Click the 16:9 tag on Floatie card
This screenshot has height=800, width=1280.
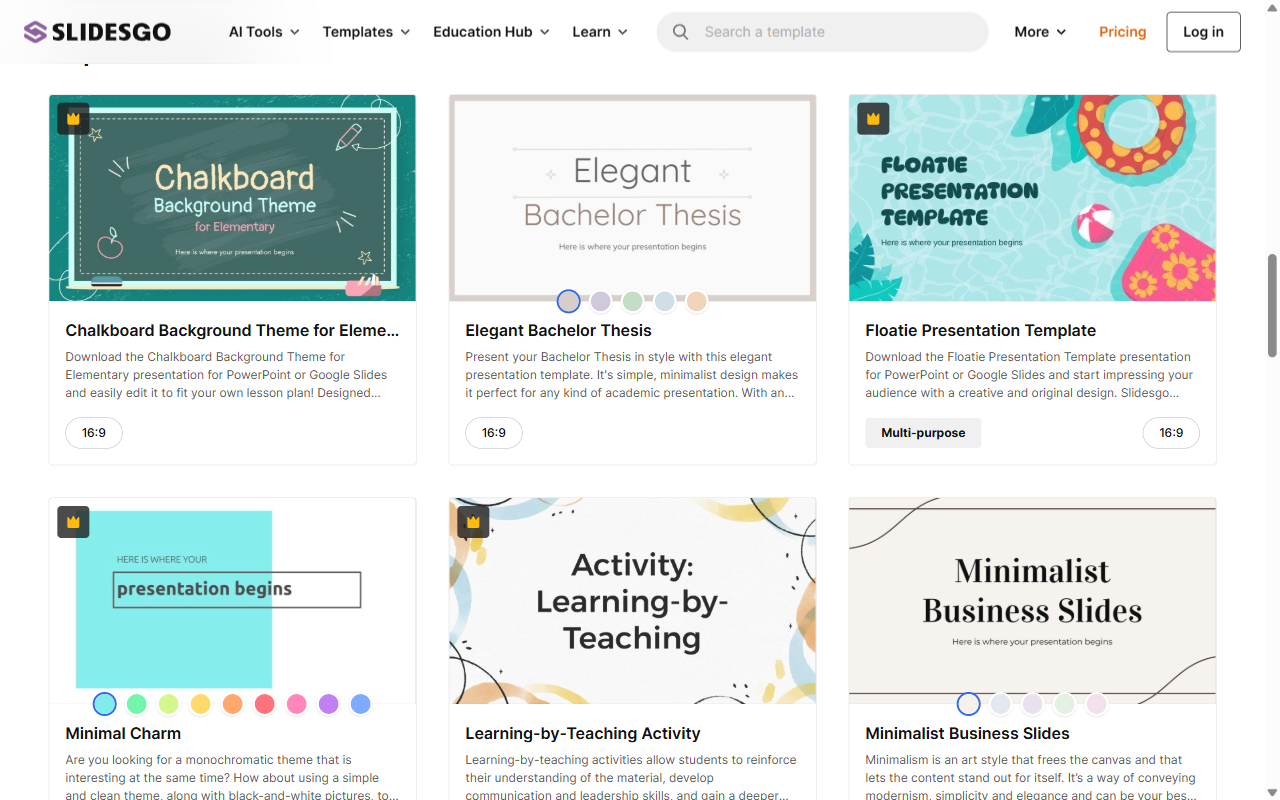click(1171, 433)
